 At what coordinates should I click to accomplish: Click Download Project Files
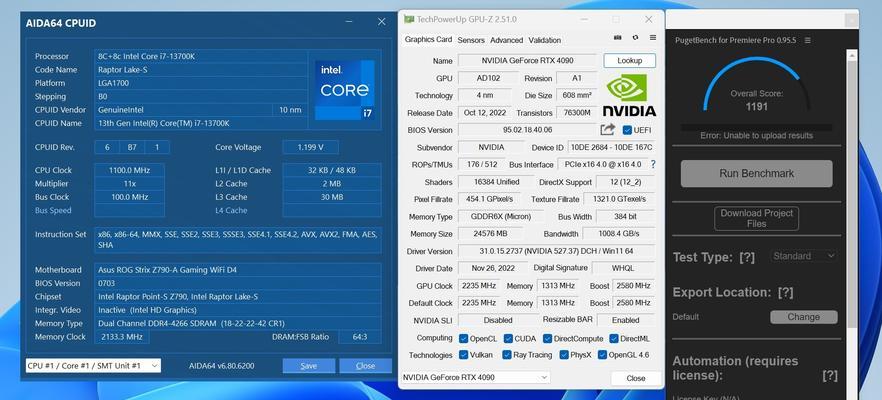tap(757, 218)
